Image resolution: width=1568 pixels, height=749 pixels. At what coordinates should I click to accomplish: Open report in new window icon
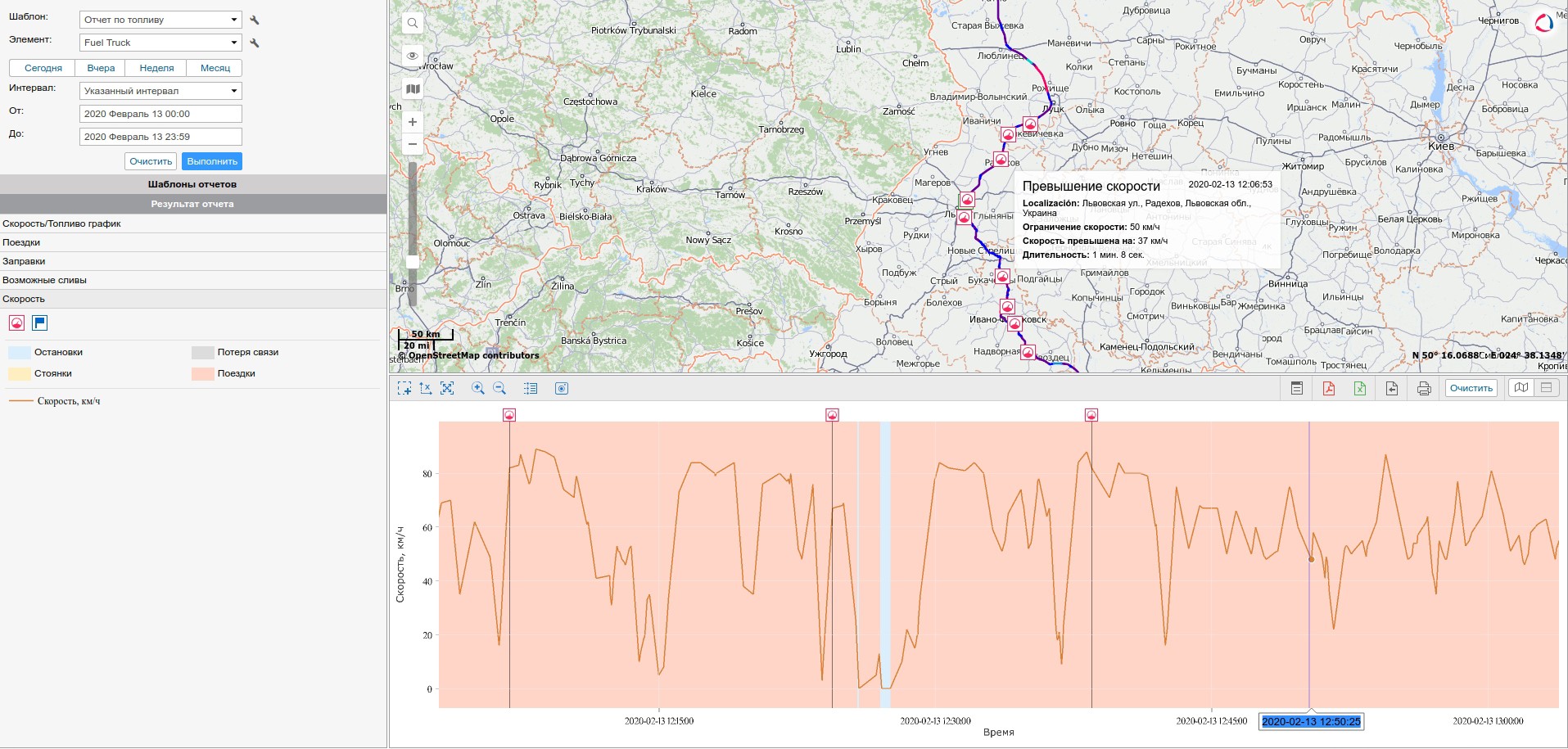tap(1297, 389)
